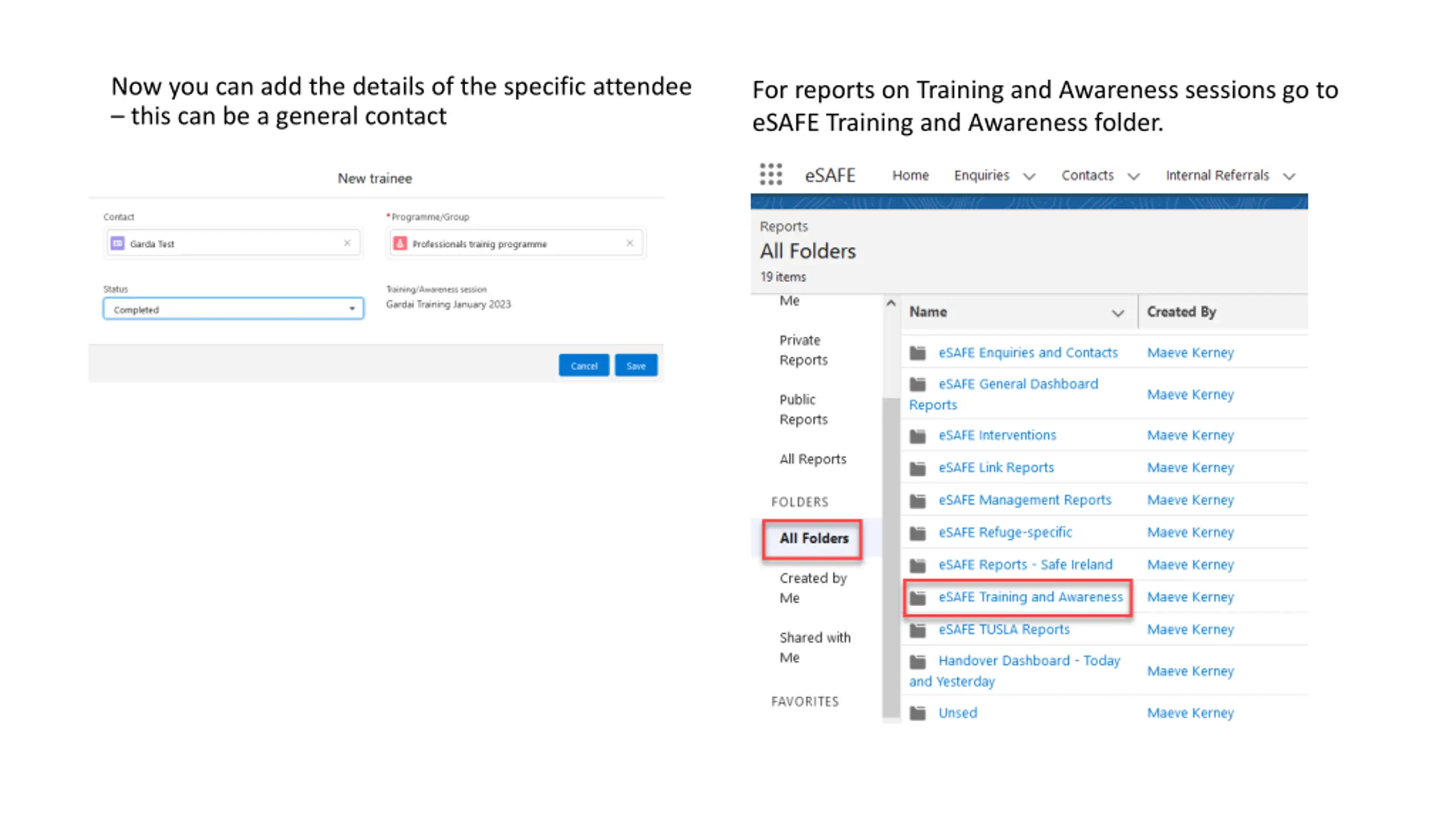
Task: Click folder icon for eSAFE Management Reports
Action: pos(917,500)
